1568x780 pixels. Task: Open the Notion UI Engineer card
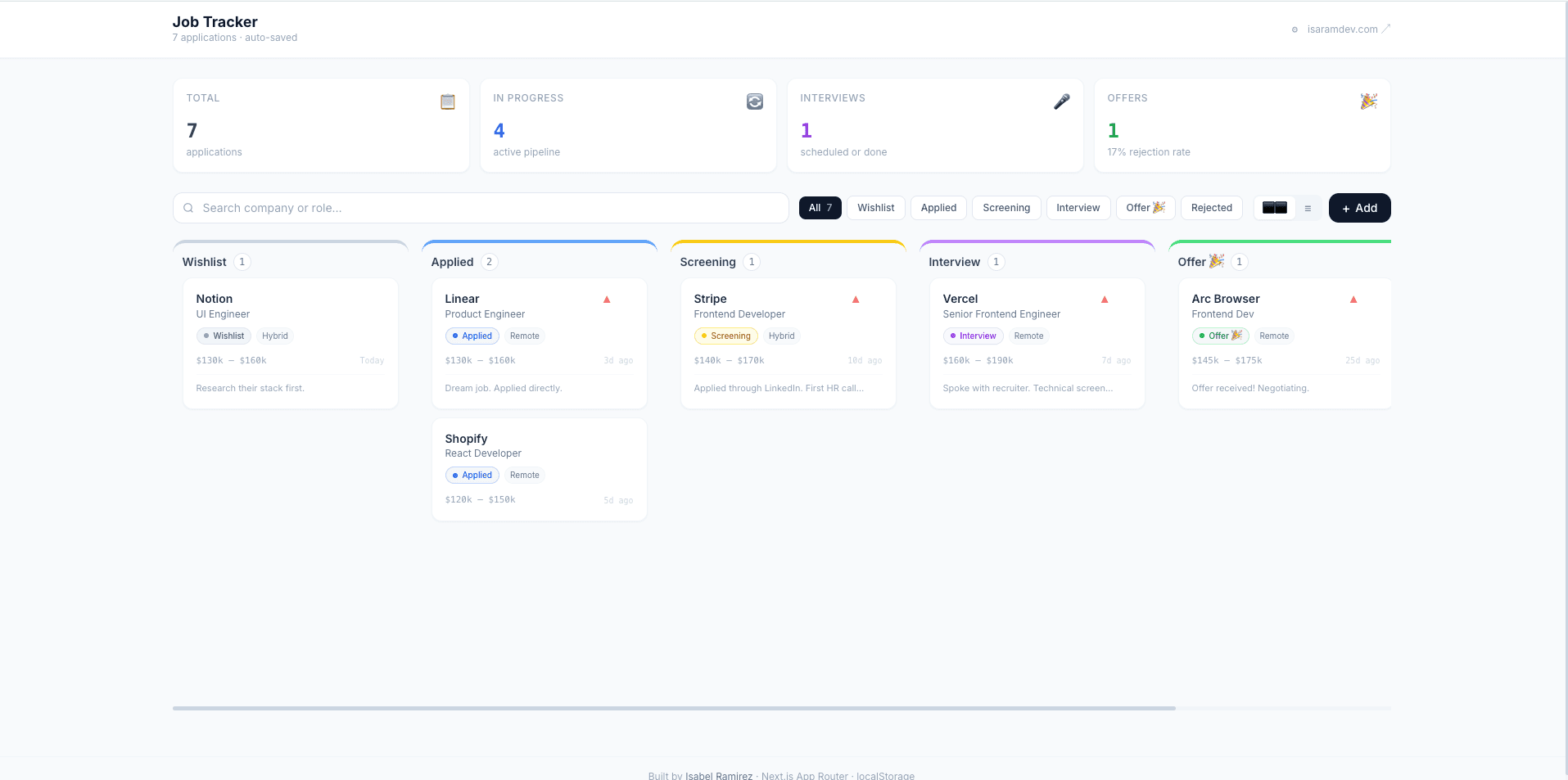click(291, 343)
